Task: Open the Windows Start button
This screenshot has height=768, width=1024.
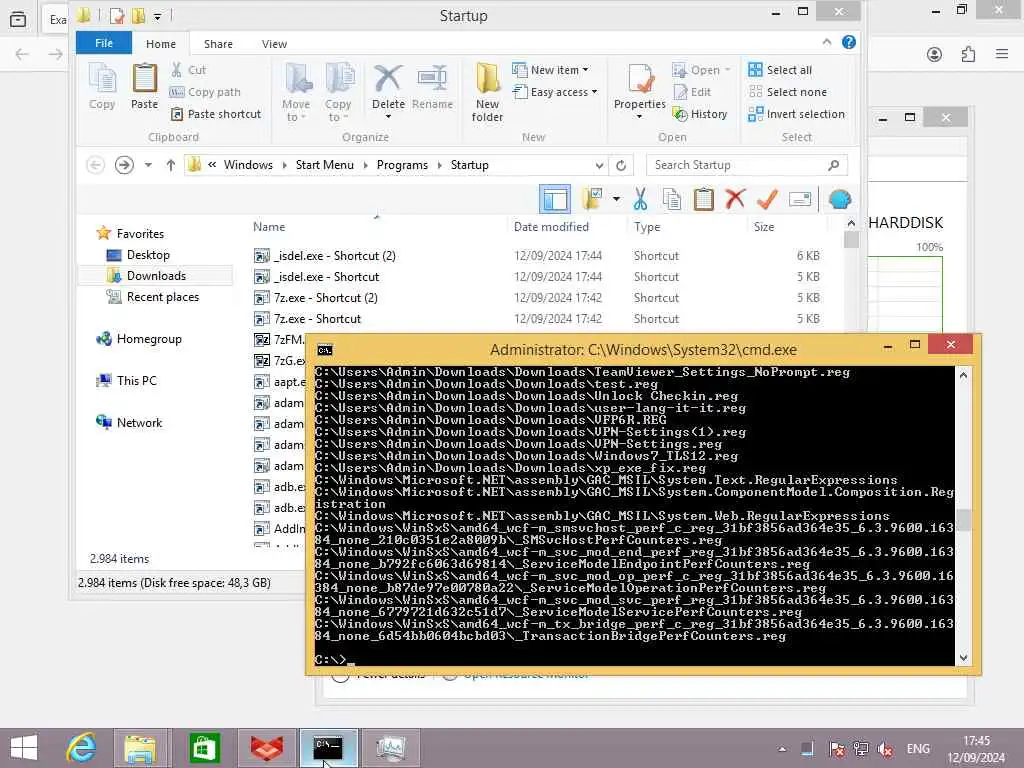Action: 24,748
